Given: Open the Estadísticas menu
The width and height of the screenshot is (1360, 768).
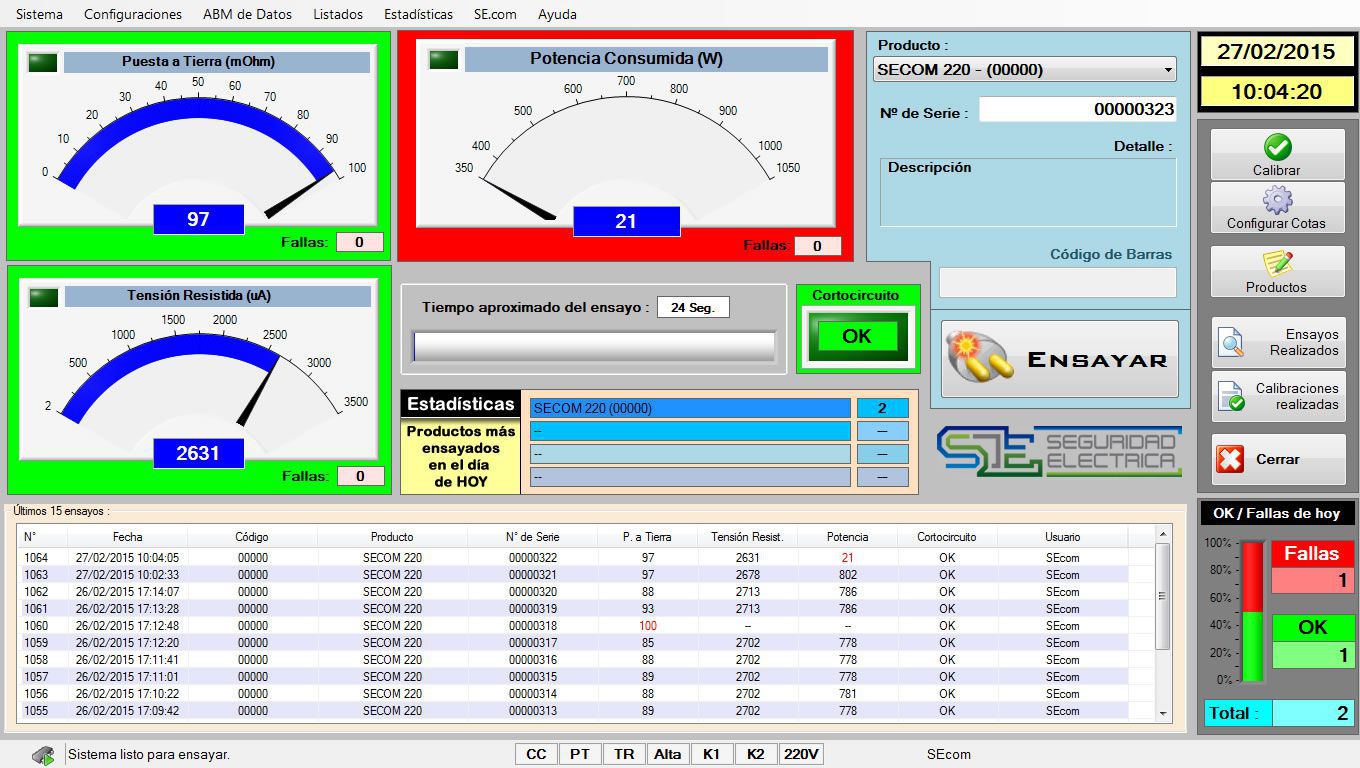Looking at the screenshot, I should click(x=418, y=14).
